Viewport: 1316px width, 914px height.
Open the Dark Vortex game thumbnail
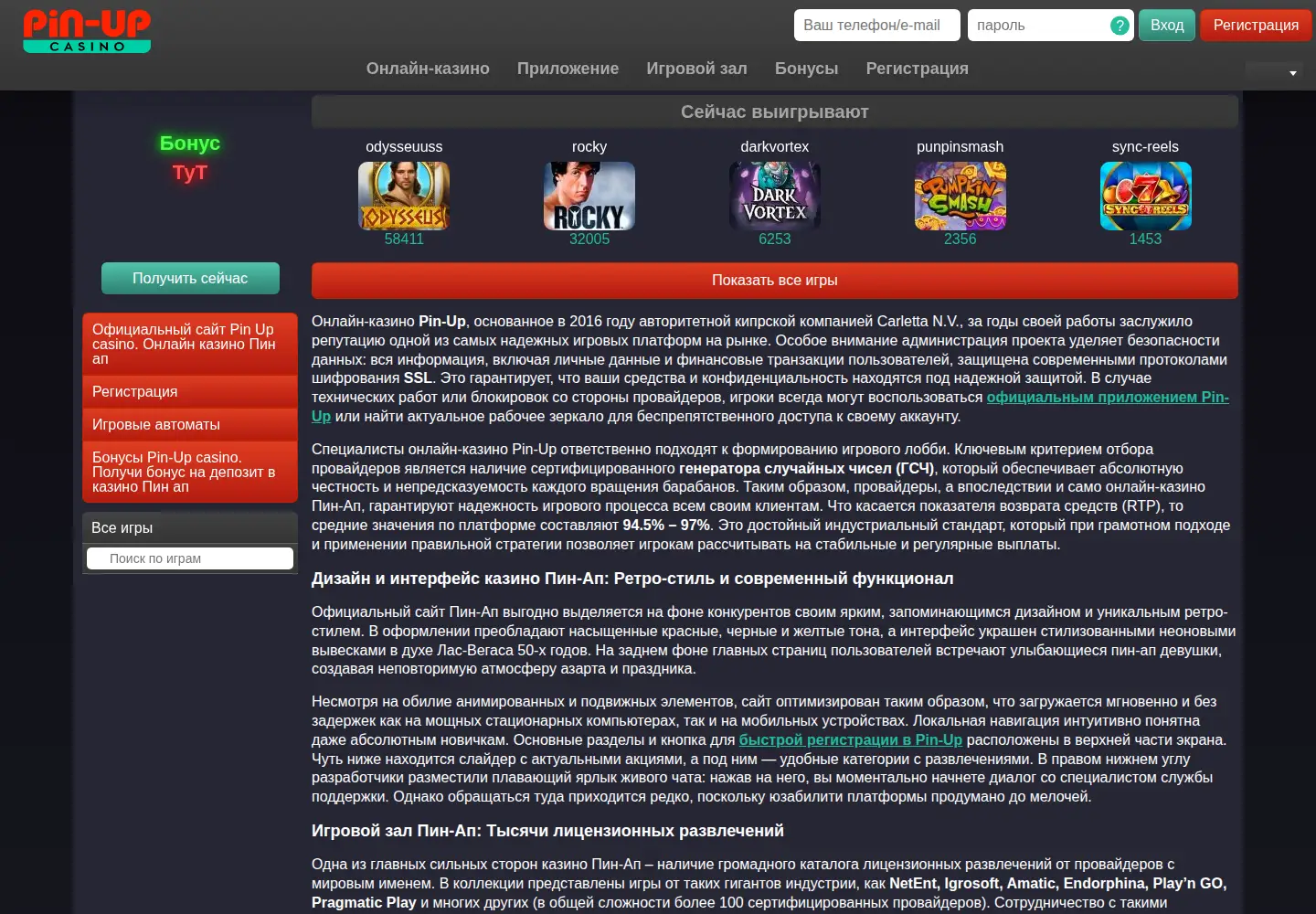(x=775, y=196)
